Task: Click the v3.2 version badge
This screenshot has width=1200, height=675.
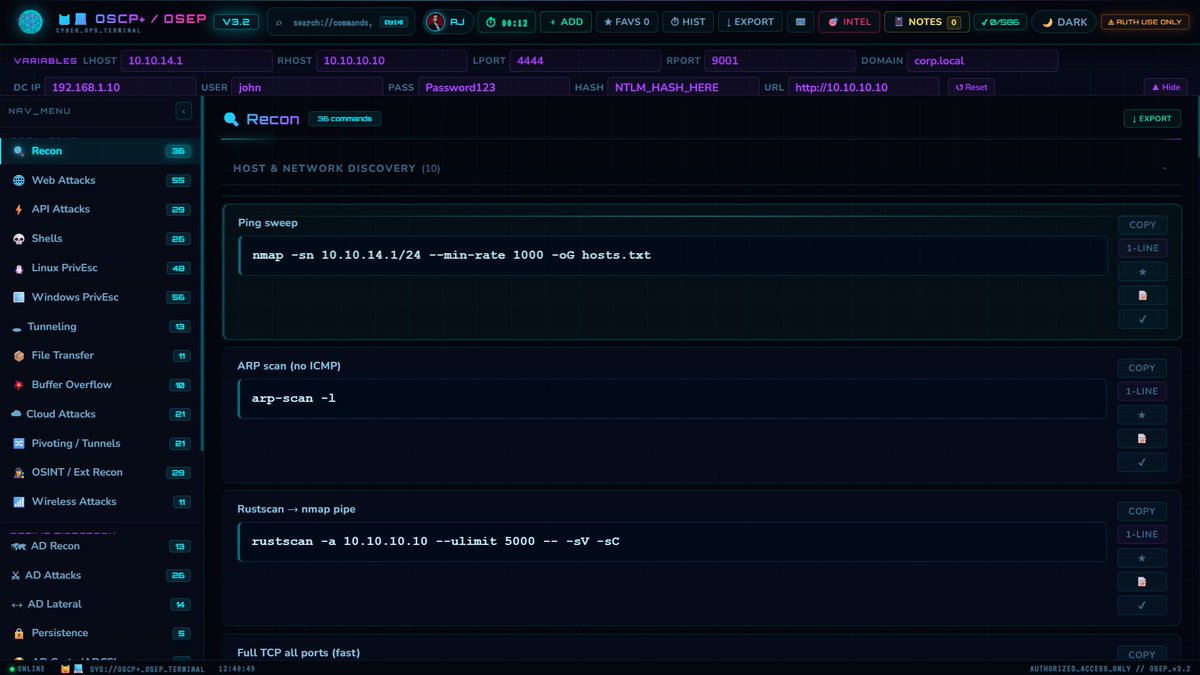Action: [236, 22]
